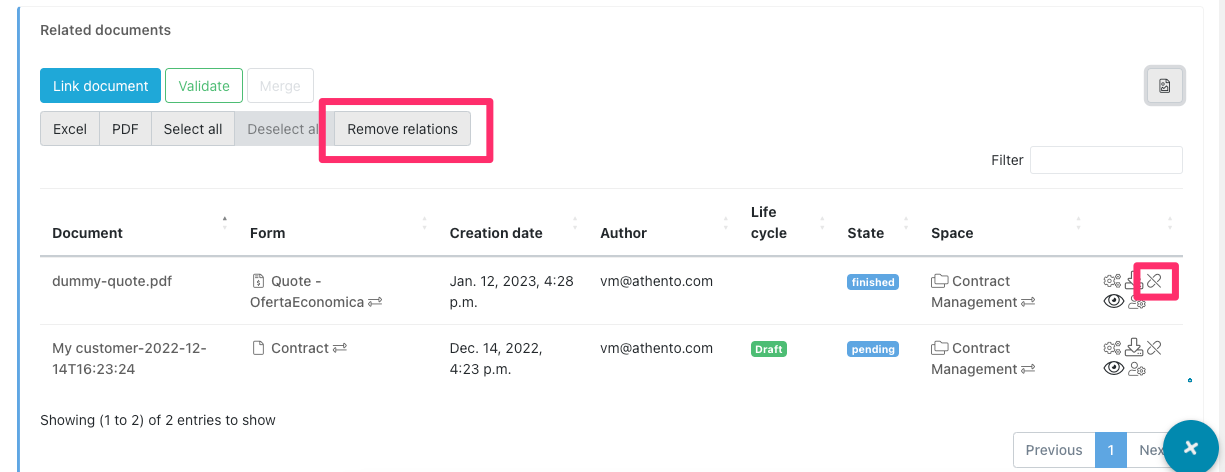This screenshot has width=1225, height=472.
Task: Sort table by Creation date column
Action: point(496,233)
